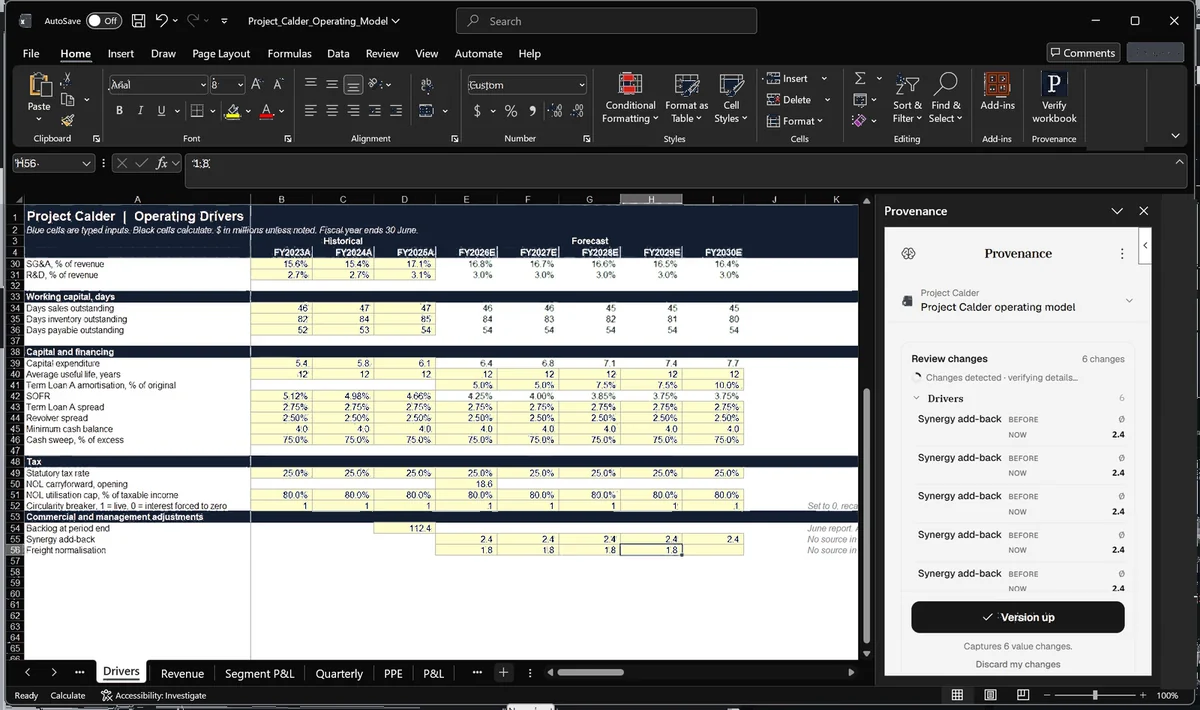Click the Paste clipboard icon
This screenshot has height=710, width=1200.
[x=39, y=86]
